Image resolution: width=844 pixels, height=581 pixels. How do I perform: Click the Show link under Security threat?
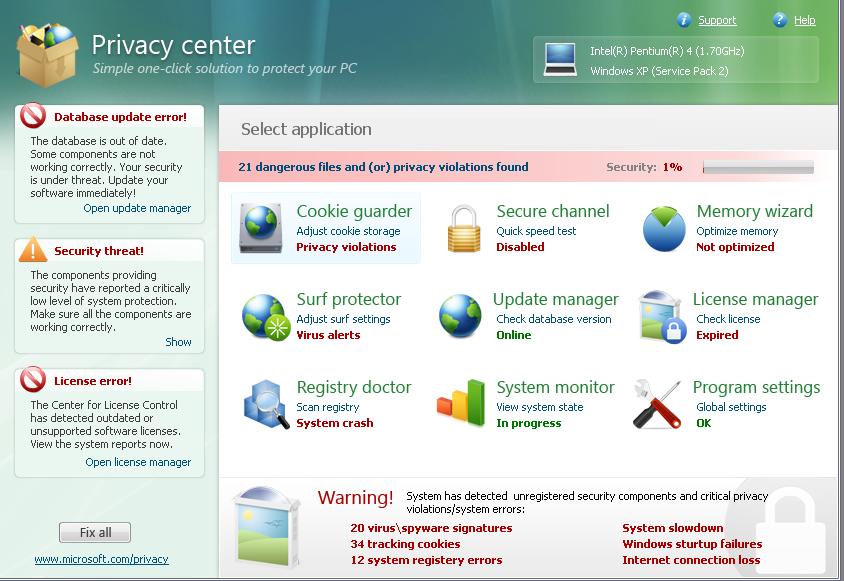point(178,342)
